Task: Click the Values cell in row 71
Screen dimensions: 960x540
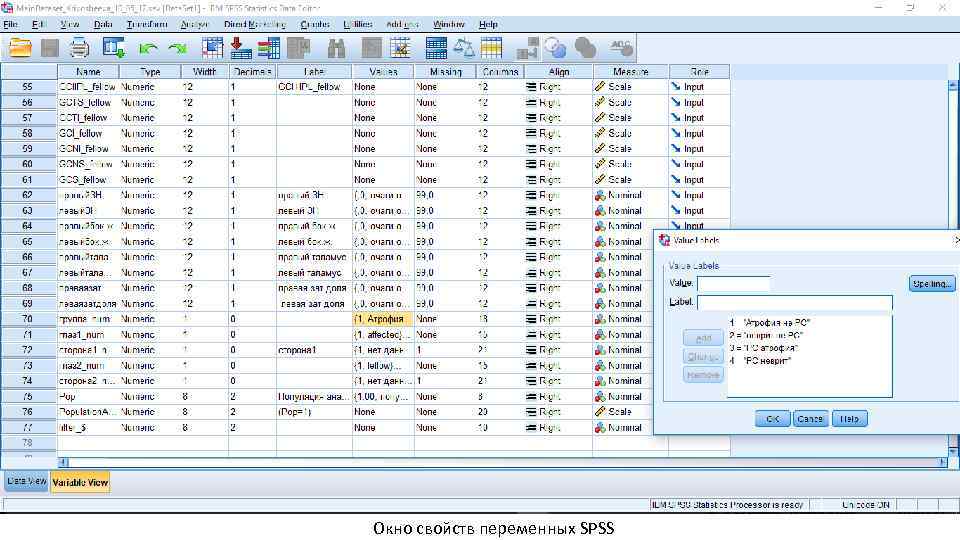Action: [x=383, y=335]
